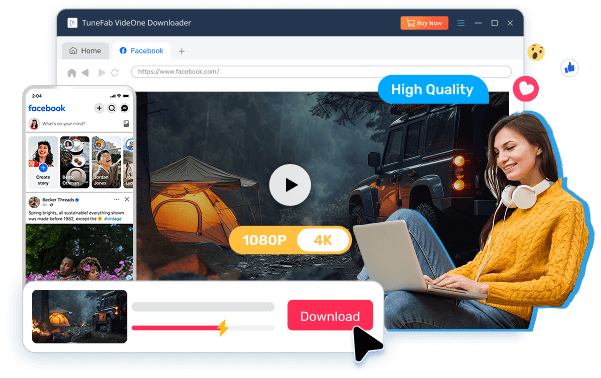Open Messenger icon in phone header
Image resolution: width=601 pixels, height=378 pixels.
(x=125, y=108)
